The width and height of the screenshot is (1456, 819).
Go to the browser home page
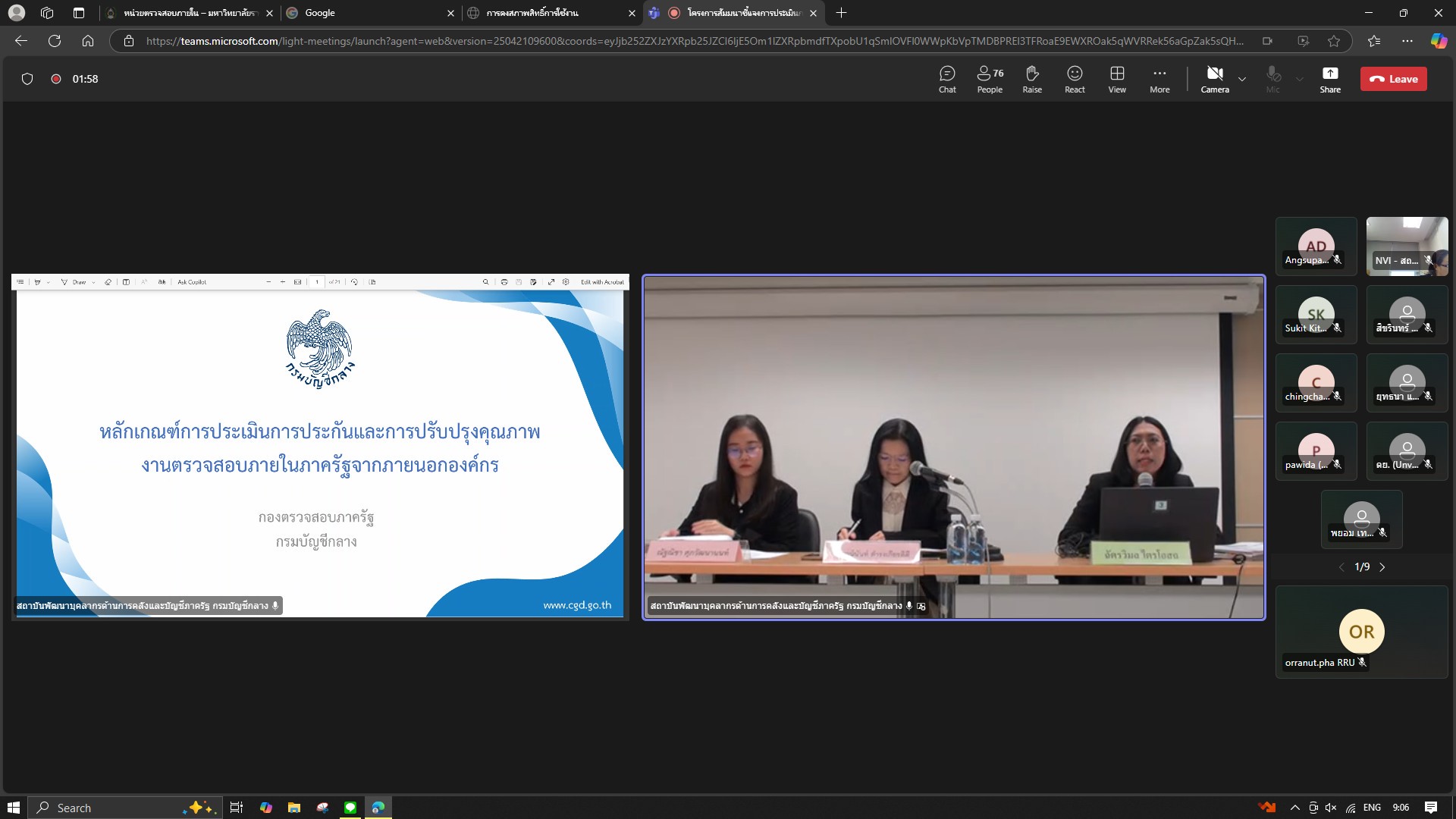tap(88, 41)
